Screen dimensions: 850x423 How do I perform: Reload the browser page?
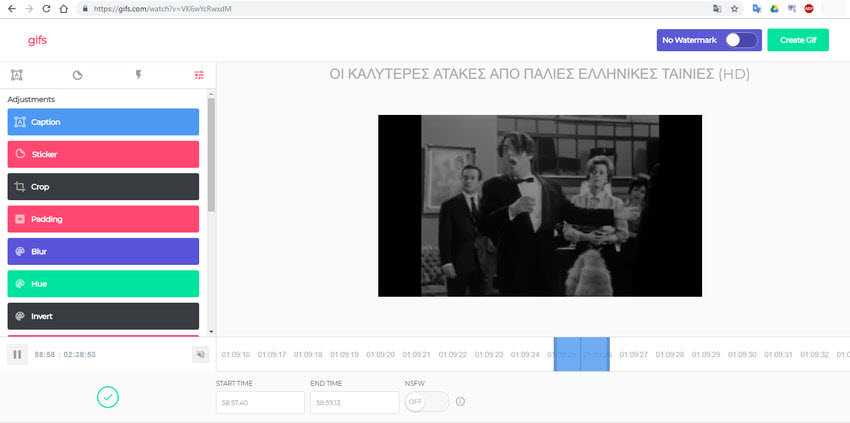(46, 9)
